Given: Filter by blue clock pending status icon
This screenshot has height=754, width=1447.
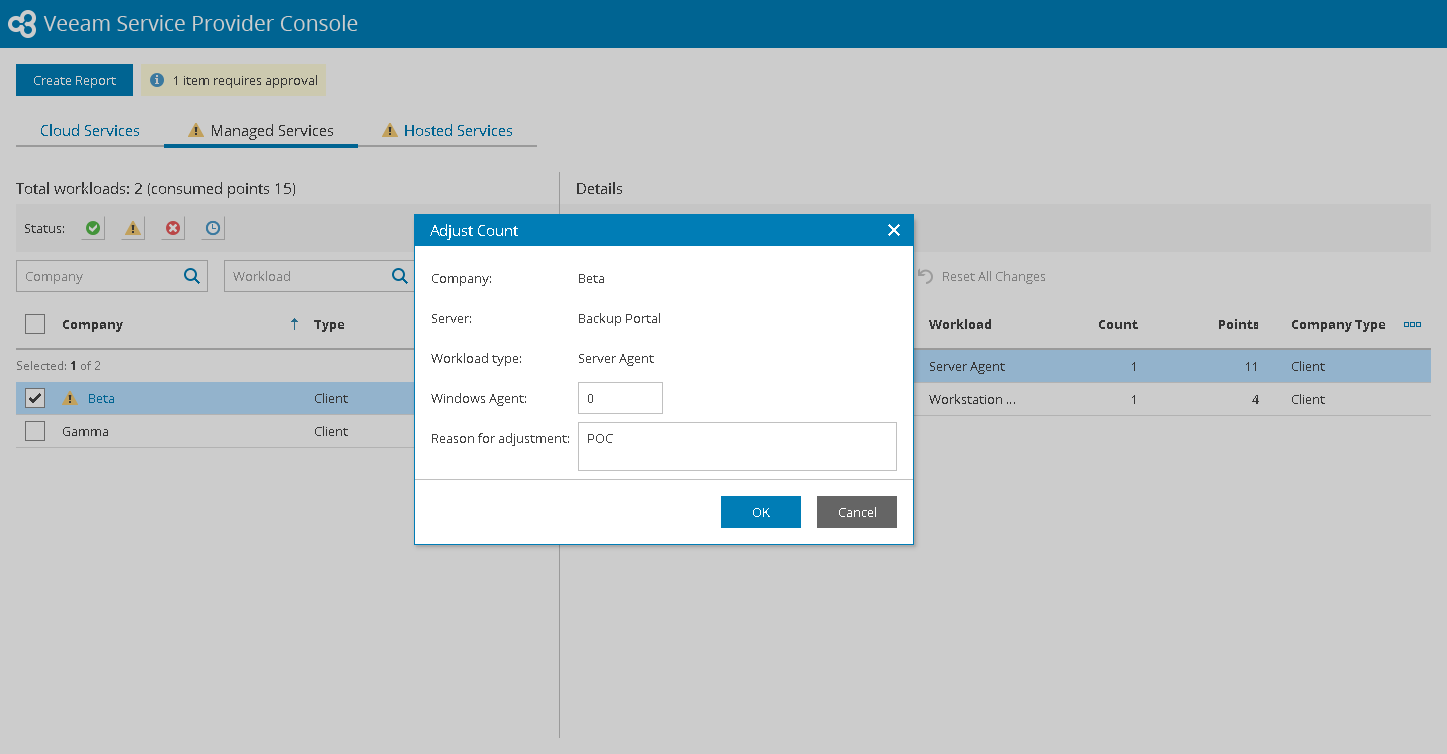Looking at the screenshot, I should [x=213, y=229].
